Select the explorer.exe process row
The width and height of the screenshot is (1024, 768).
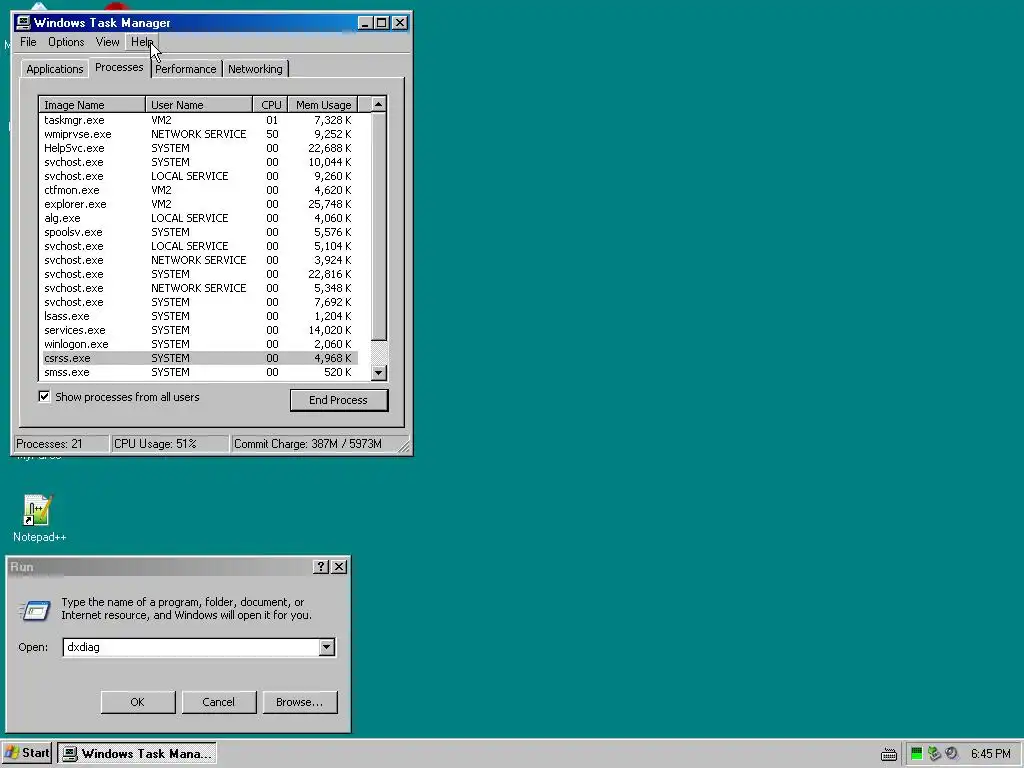pyautogui.click(x=199, y=204)
